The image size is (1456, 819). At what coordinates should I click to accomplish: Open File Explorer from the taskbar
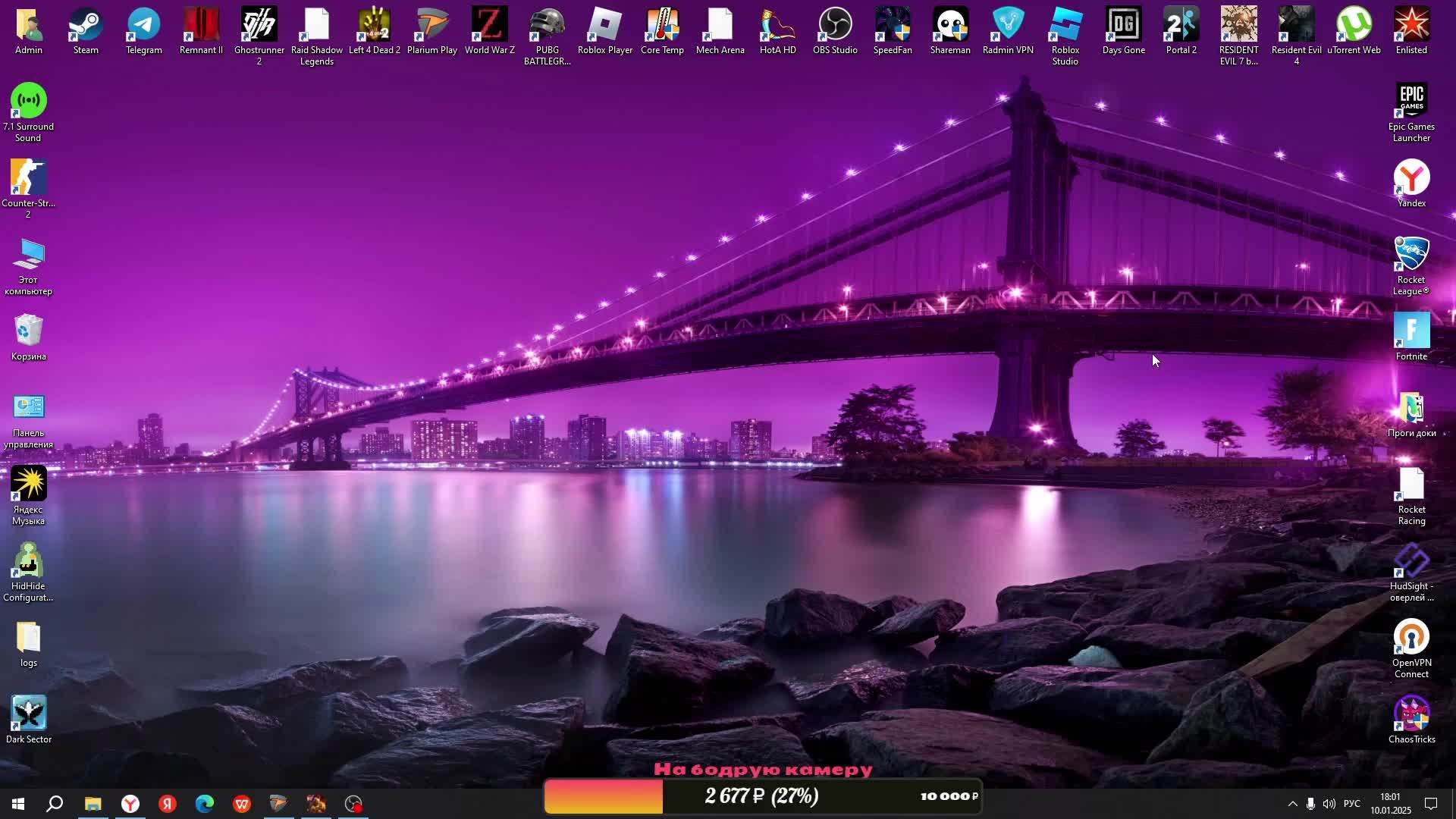pos(93,804)
